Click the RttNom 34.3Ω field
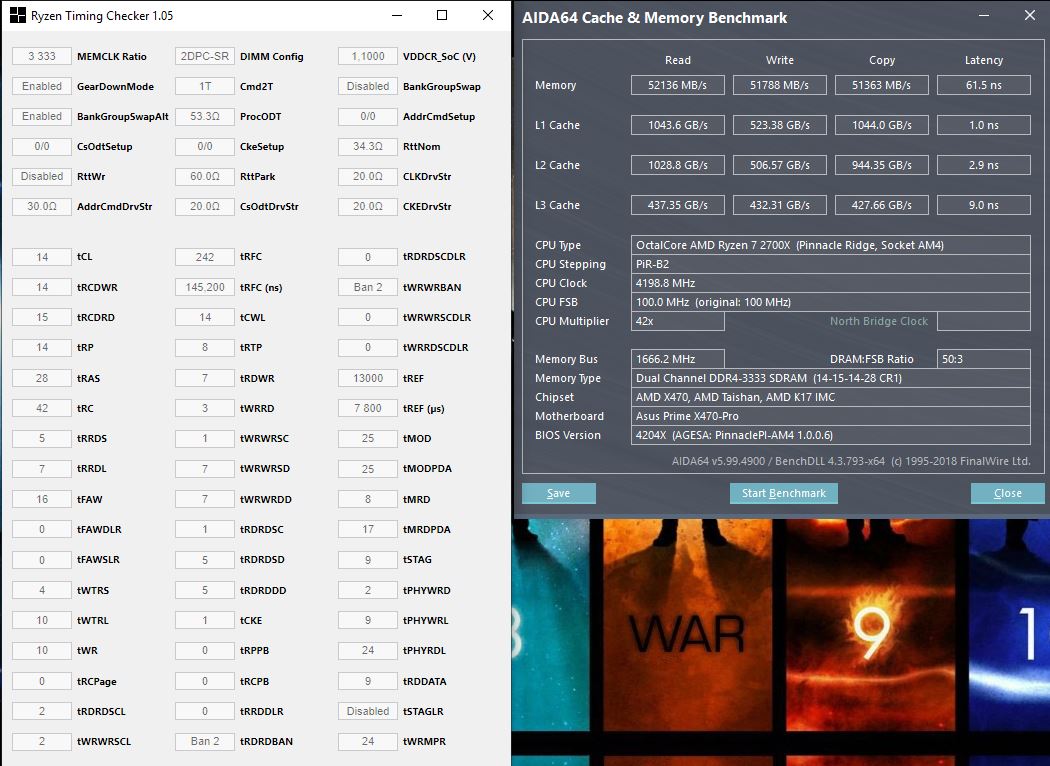Viewport: 1050px width, 766px height. point(368,147)
